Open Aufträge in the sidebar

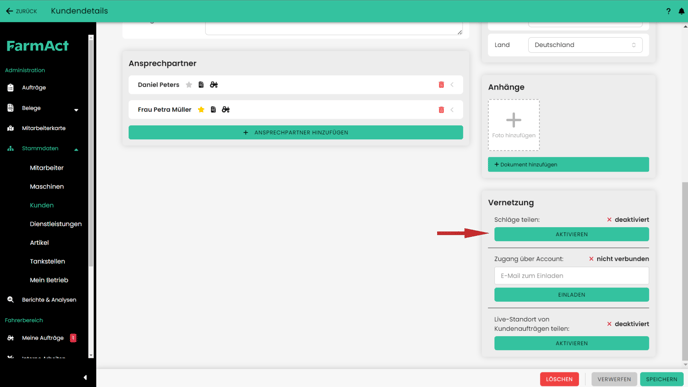[x=34, y=88]
